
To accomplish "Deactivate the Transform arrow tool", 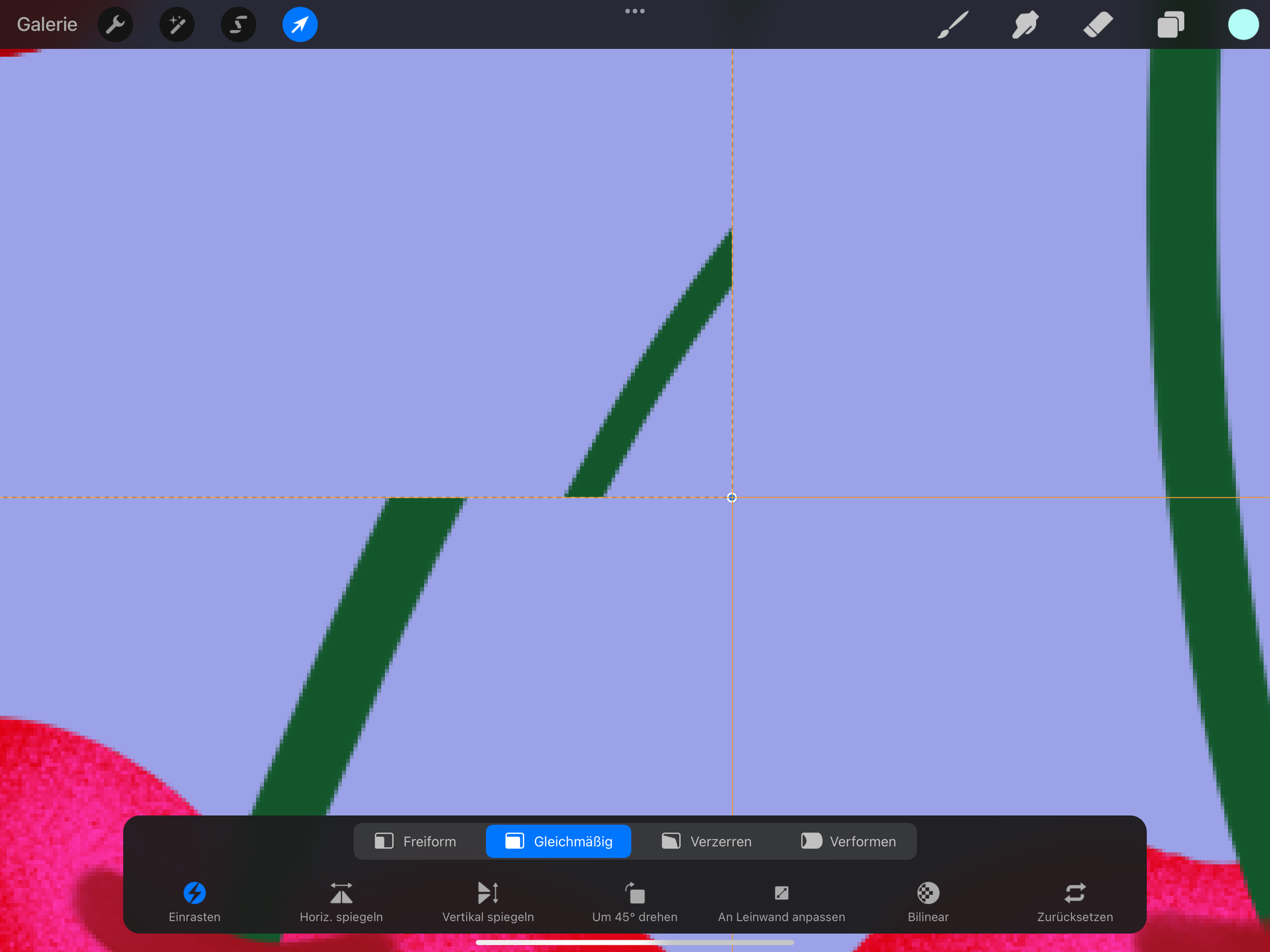I will coord(300,25).
